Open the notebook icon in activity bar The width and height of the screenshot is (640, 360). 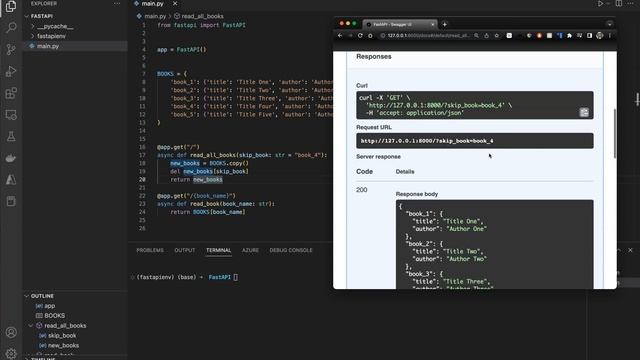pyautogui.click(x=11, y=201)
